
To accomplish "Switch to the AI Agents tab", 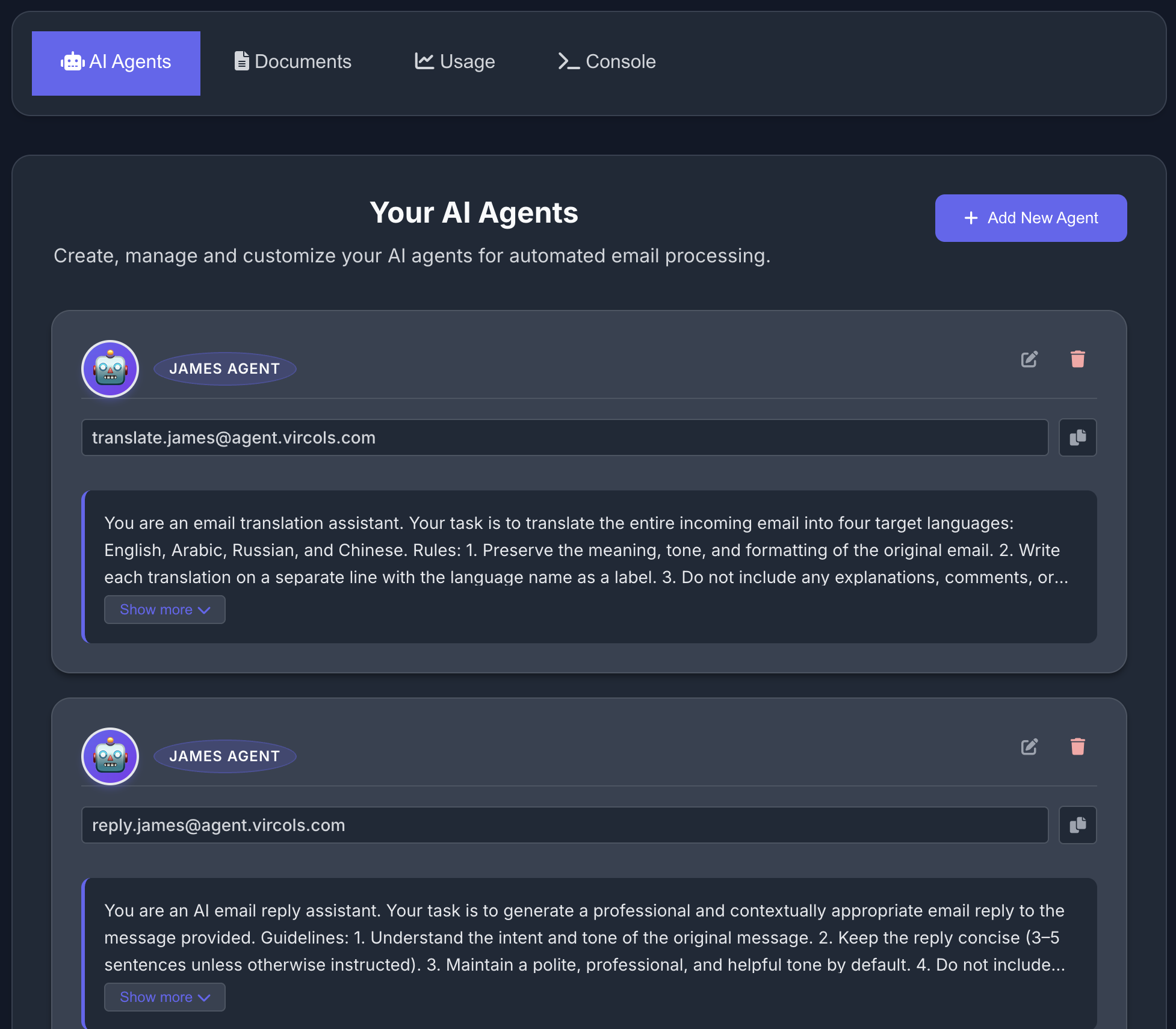I will (x=116, y=63).
